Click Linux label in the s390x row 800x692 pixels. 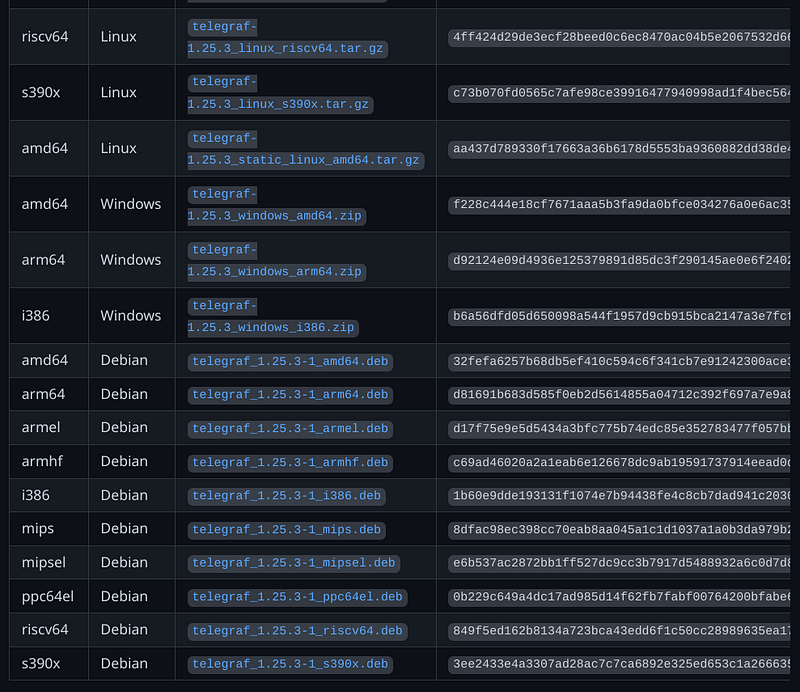pyautogui.click(x=118, y=92)
